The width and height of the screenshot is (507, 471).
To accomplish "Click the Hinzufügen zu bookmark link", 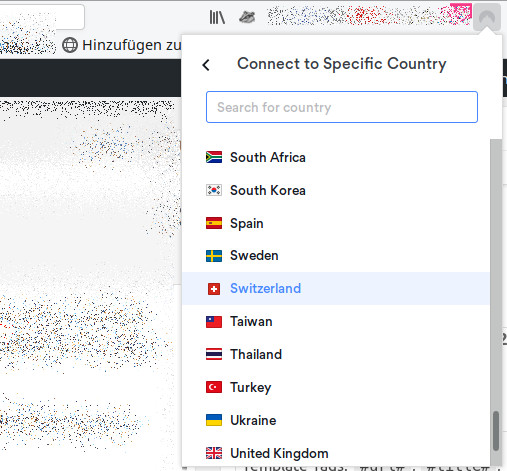I will pyautogui.click(x=122, y=45).
